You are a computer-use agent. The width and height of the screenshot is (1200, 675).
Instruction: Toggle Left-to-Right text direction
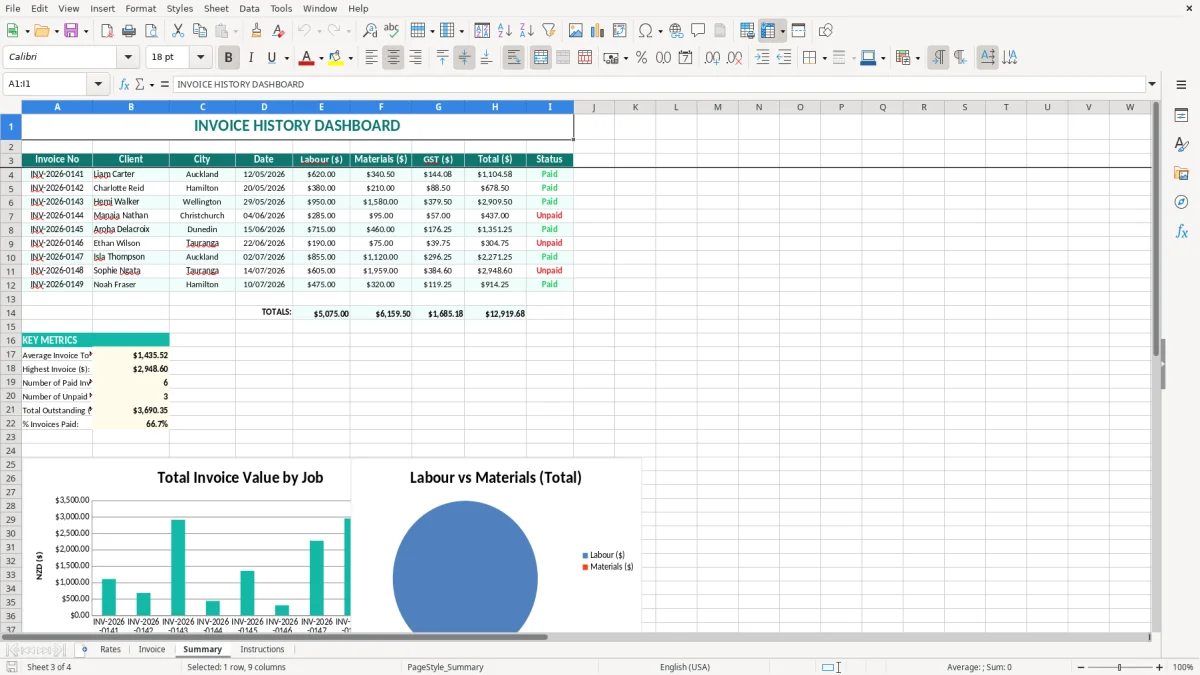[x=938, y=58]
